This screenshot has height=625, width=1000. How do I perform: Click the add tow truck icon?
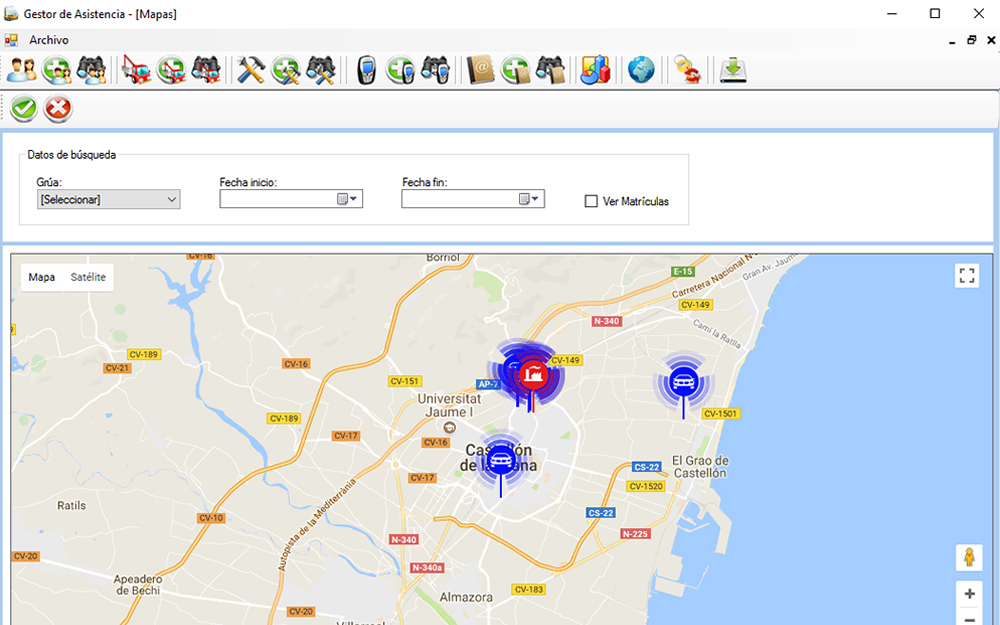[x=171, y=70]
